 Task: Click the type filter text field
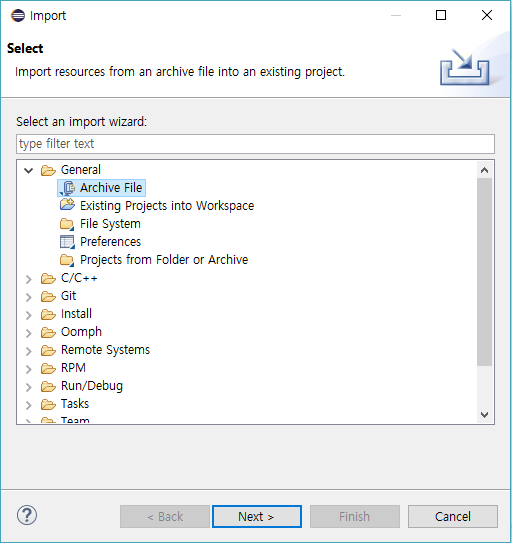point(255,144)
